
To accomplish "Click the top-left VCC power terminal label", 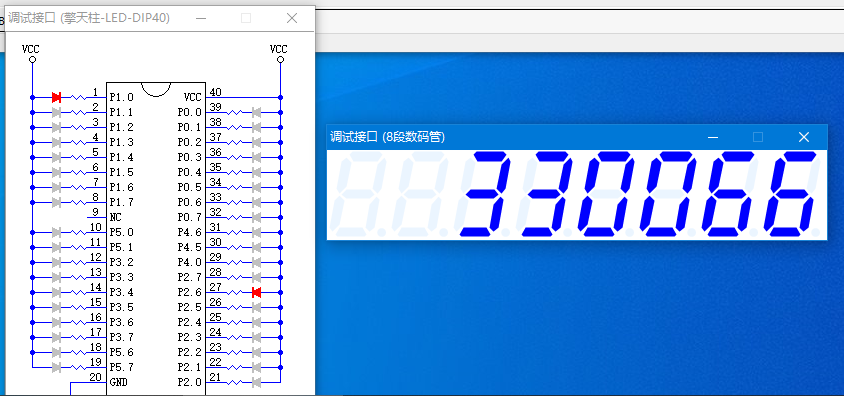I will pyautogui.click(x=31, y=49).
